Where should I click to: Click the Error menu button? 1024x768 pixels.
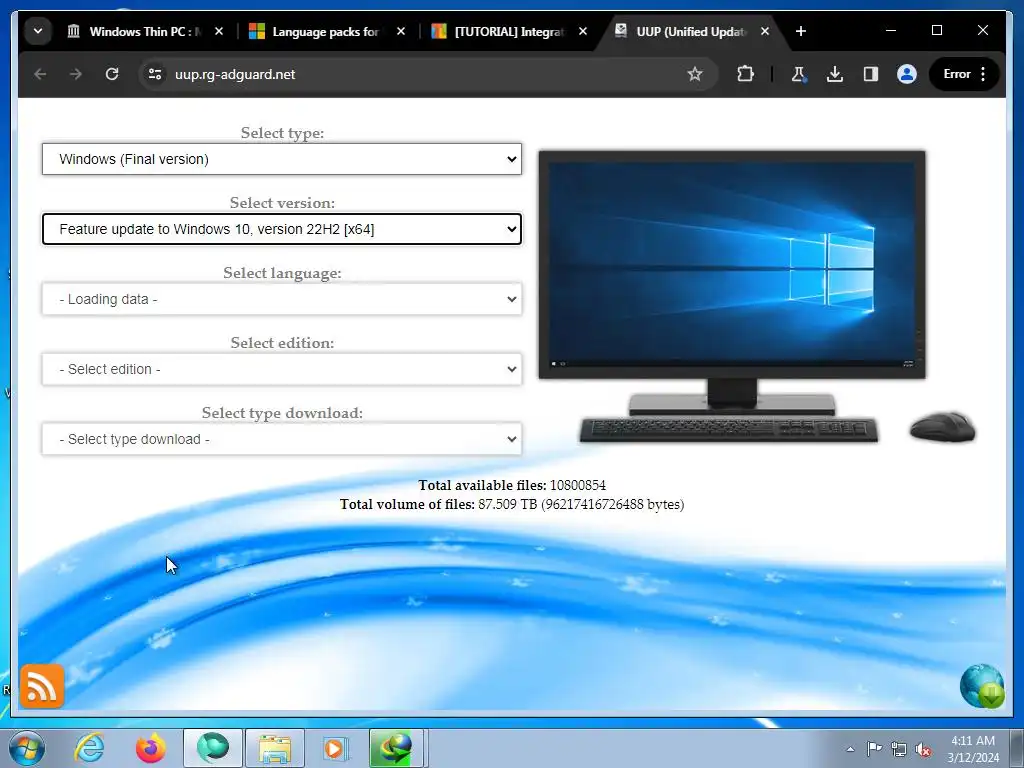pos(965,74)
